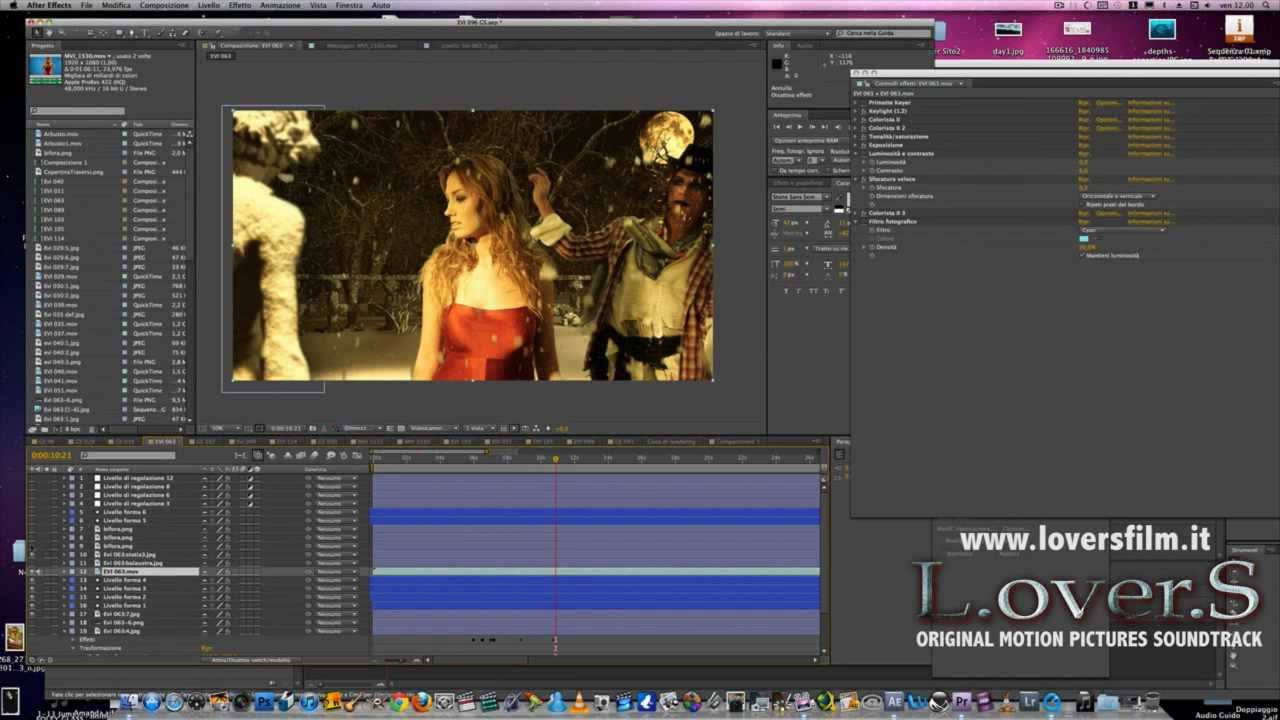Click the day1.jpg desktop file icon
This screenshot has width=1280, height=720.
click(x=1007, y=31)
